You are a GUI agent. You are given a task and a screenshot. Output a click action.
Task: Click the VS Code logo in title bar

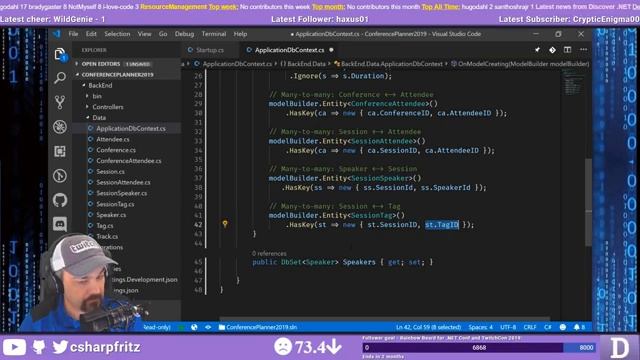(x=57, y=34)
